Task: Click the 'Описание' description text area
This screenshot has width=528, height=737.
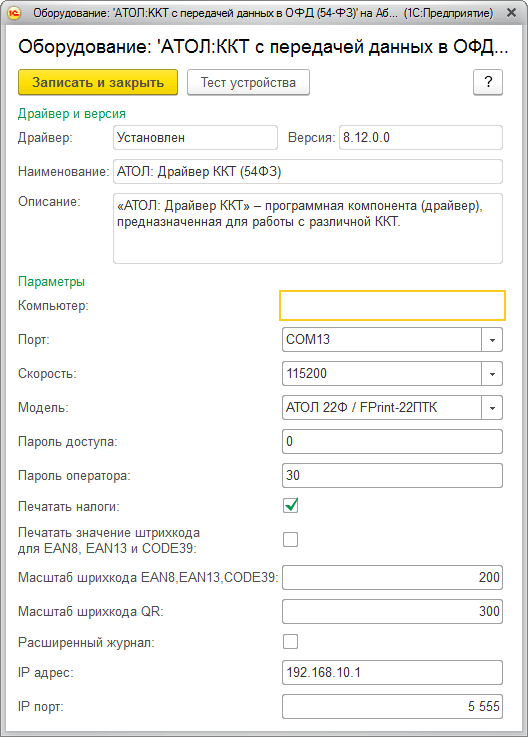Action: (x=308, y=228)
